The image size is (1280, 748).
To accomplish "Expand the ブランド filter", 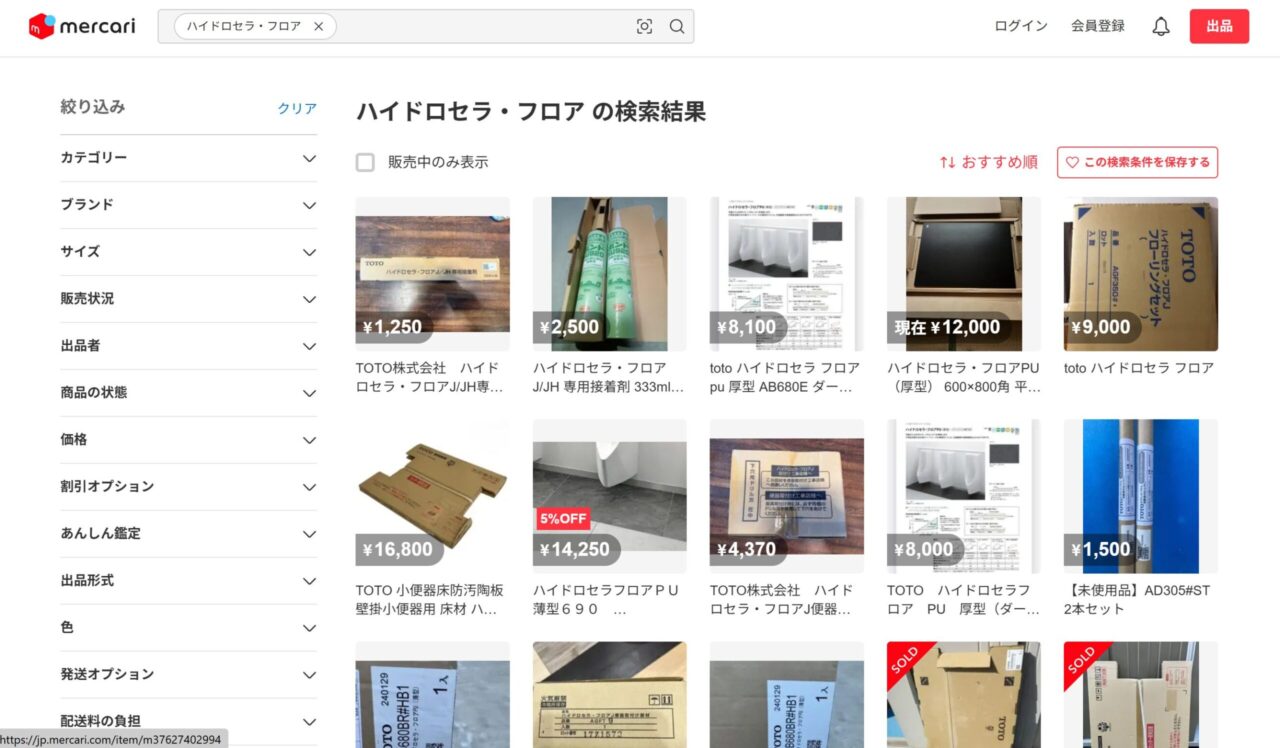I will (x=188, y=205).
